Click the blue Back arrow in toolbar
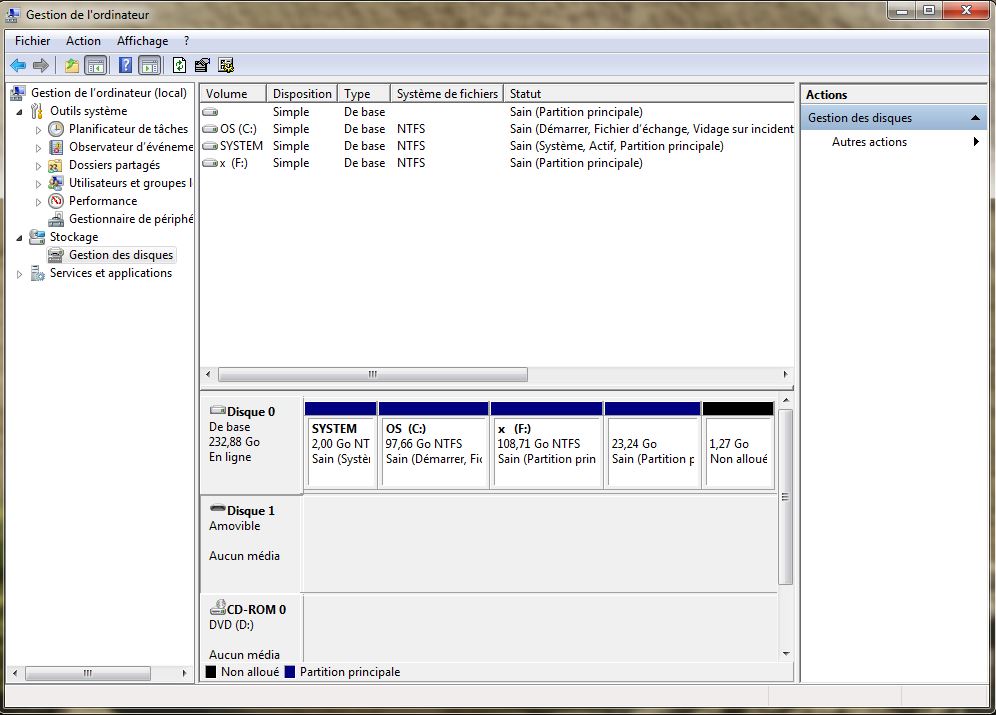This screenshot has height=715, width=996. click(x=18, y=65)
